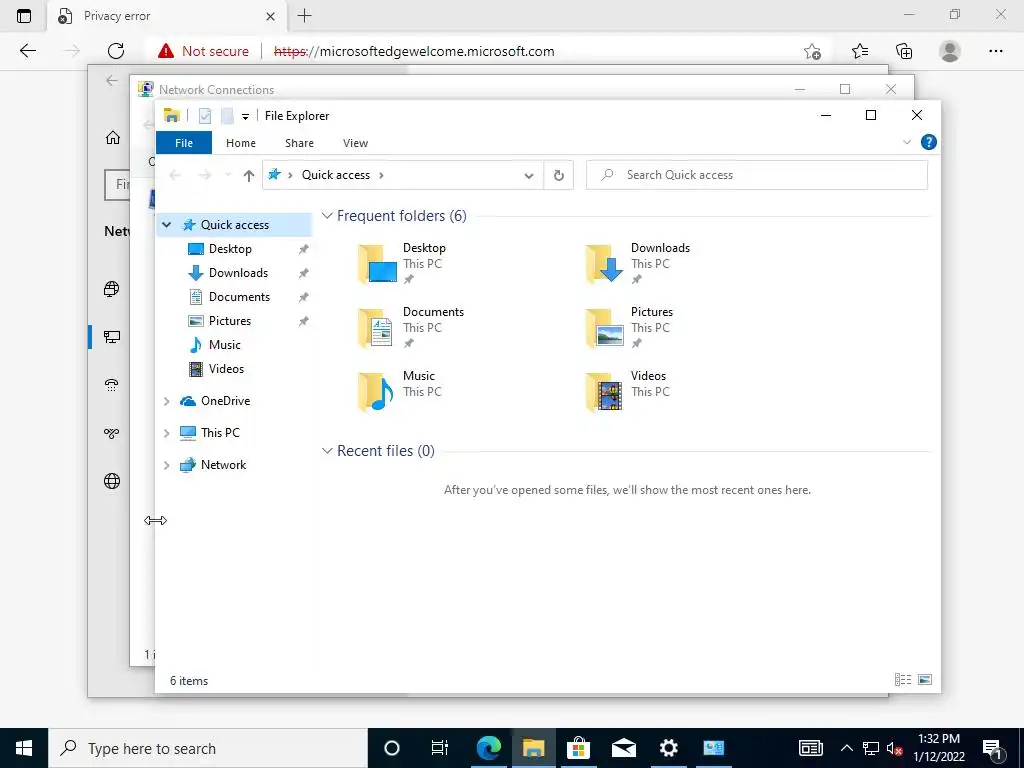Image resolution: width=1024 pixels, height=768 pixels.
Task: Go up one level with up arrow
Action: click(248, 175)
